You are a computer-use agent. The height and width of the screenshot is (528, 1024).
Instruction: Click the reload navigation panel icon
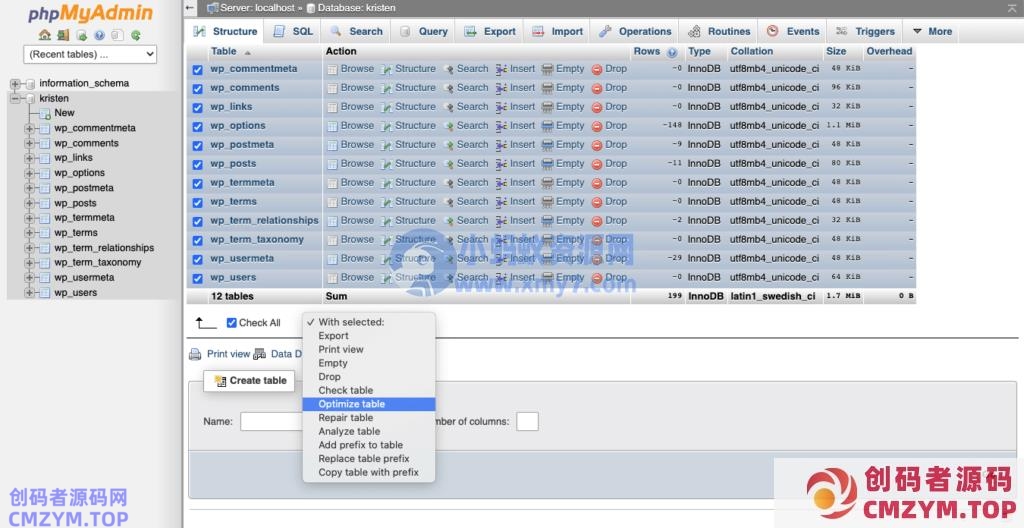tap(136, 35)
